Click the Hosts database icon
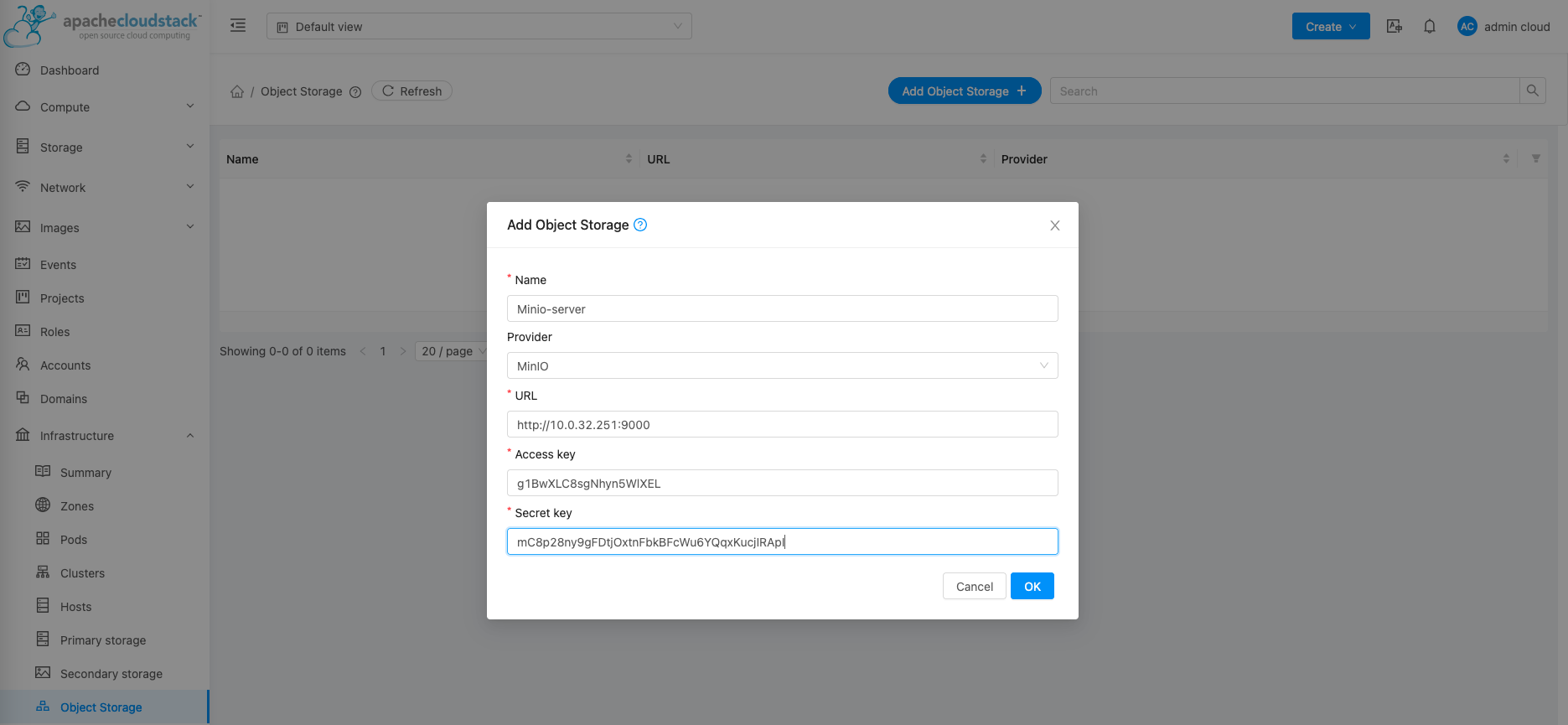The width and height of the screenshot is (1568, 725). (x=43, y=606)
